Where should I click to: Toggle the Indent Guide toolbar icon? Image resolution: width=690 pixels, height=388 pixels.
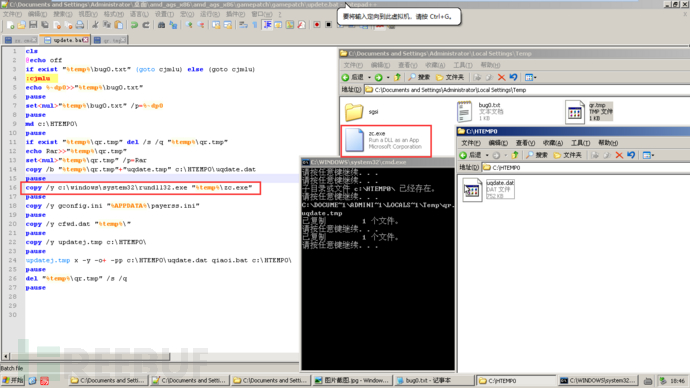pos(267,25)
